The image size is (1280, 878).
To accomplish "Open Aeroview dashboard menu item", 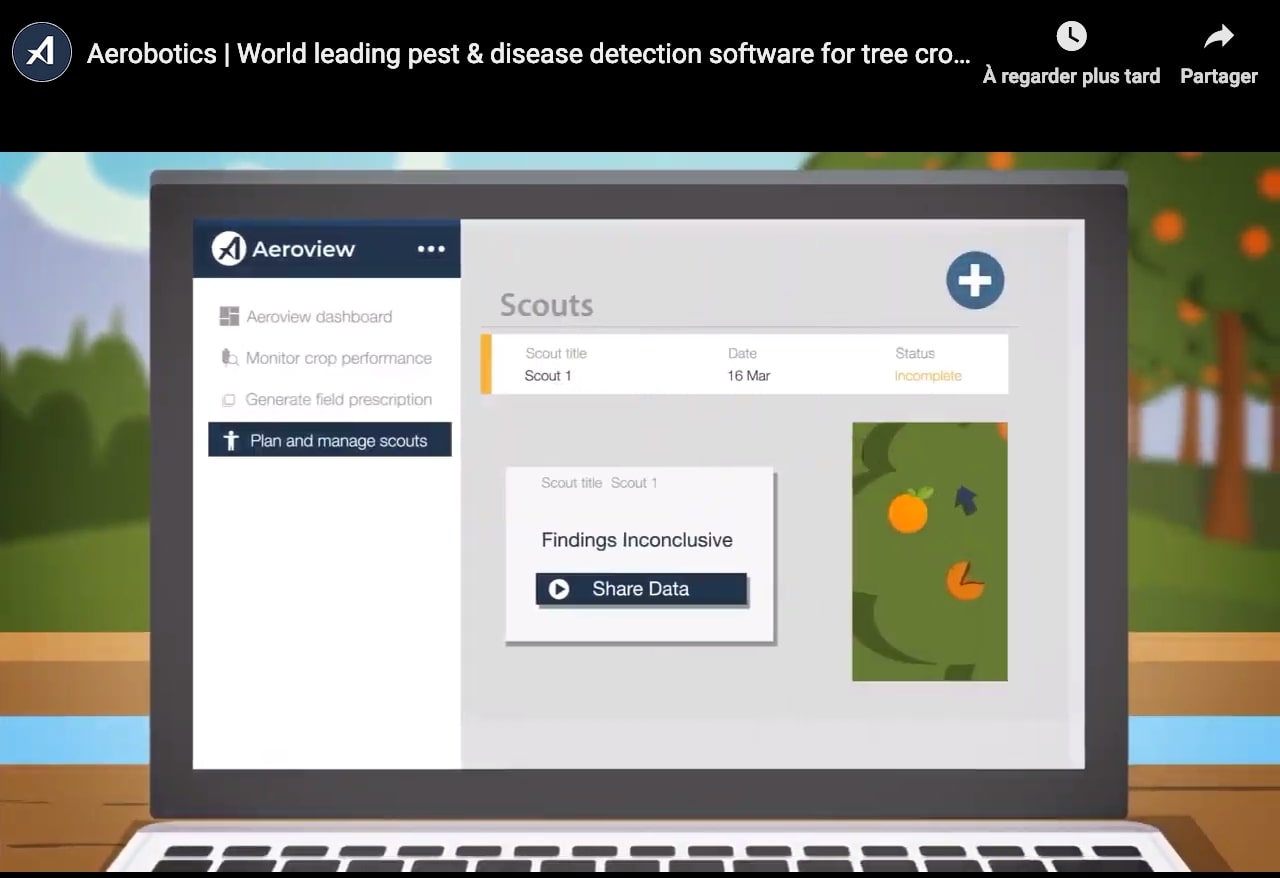I will pos(319,317).
